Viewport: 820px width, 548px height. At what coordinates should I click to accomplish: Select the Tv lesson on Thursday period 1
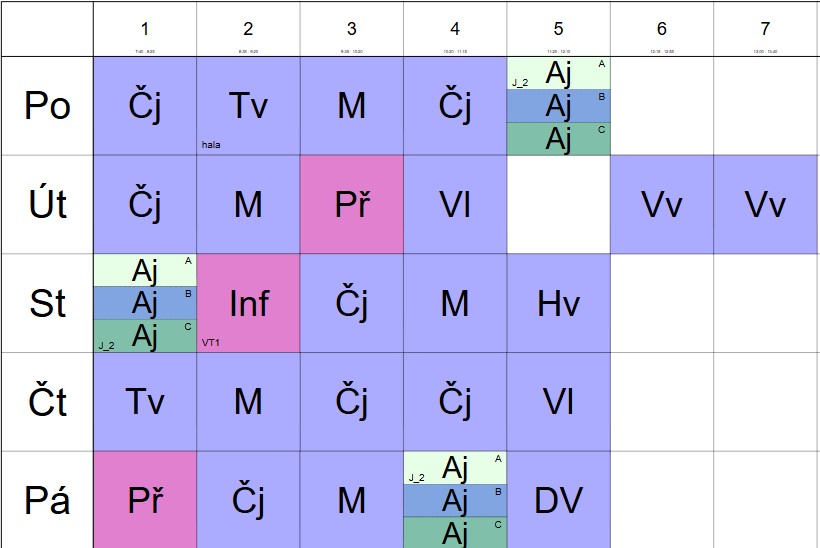pos(145,402)
